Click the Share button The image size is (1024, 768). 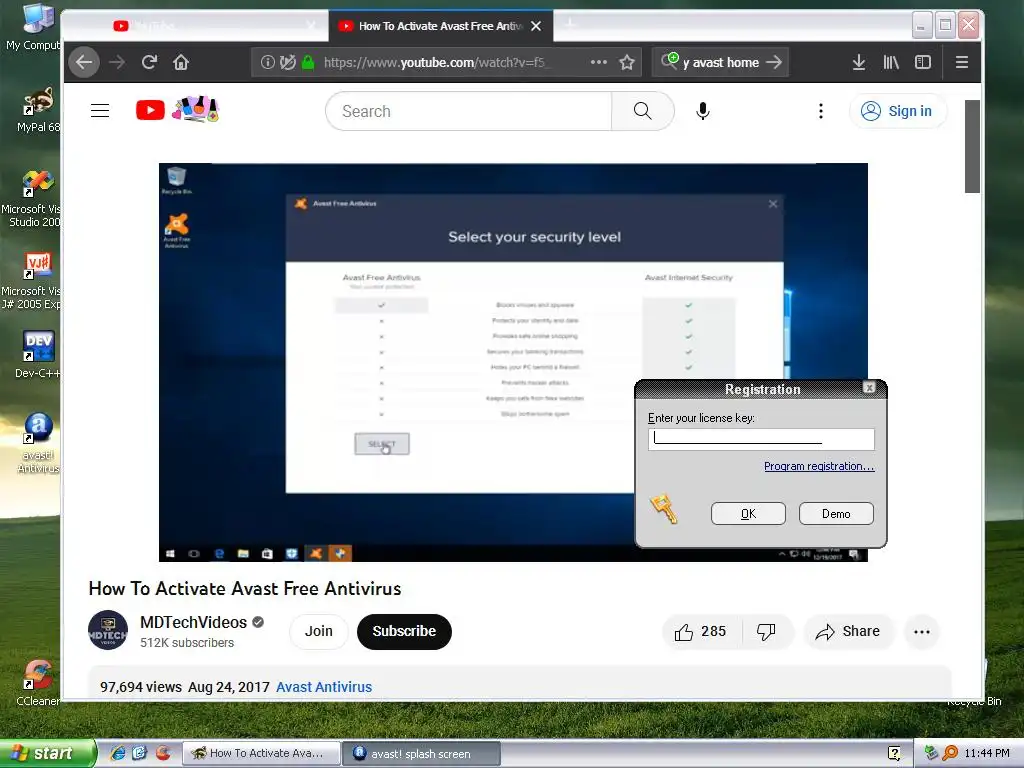pyautogui.click(x=848, y=632)
